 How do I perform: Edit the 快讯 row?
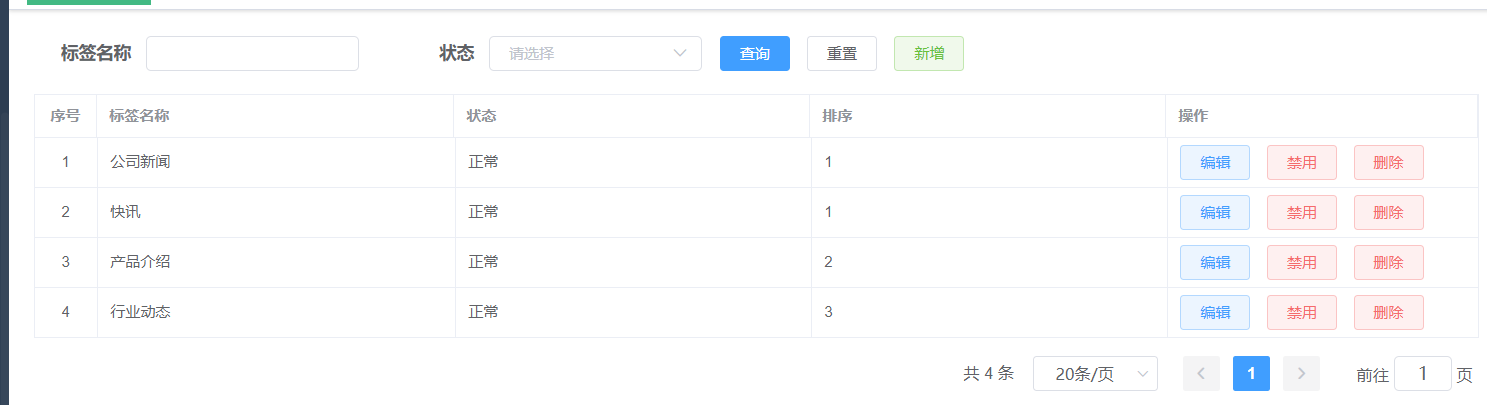coord(1214,213)
